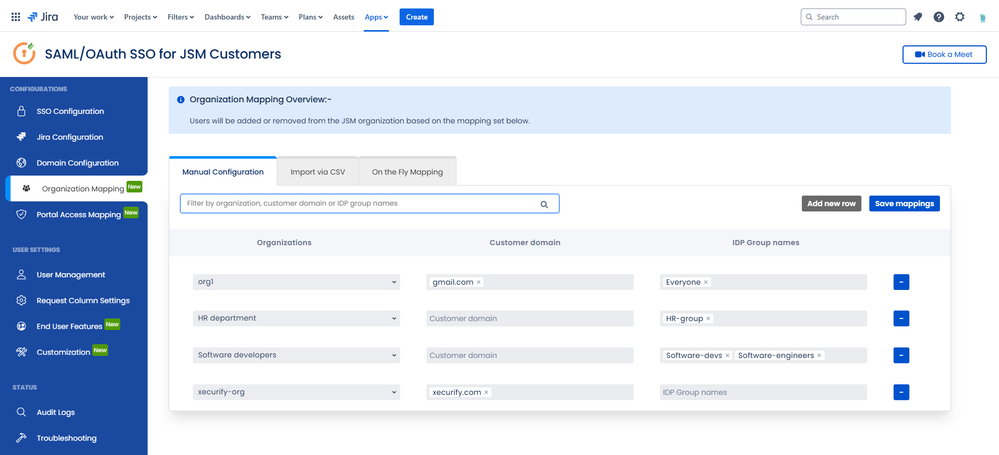Open the help question mark icon
Viewport: 999px width, 455px height.
tap(938, 17)
